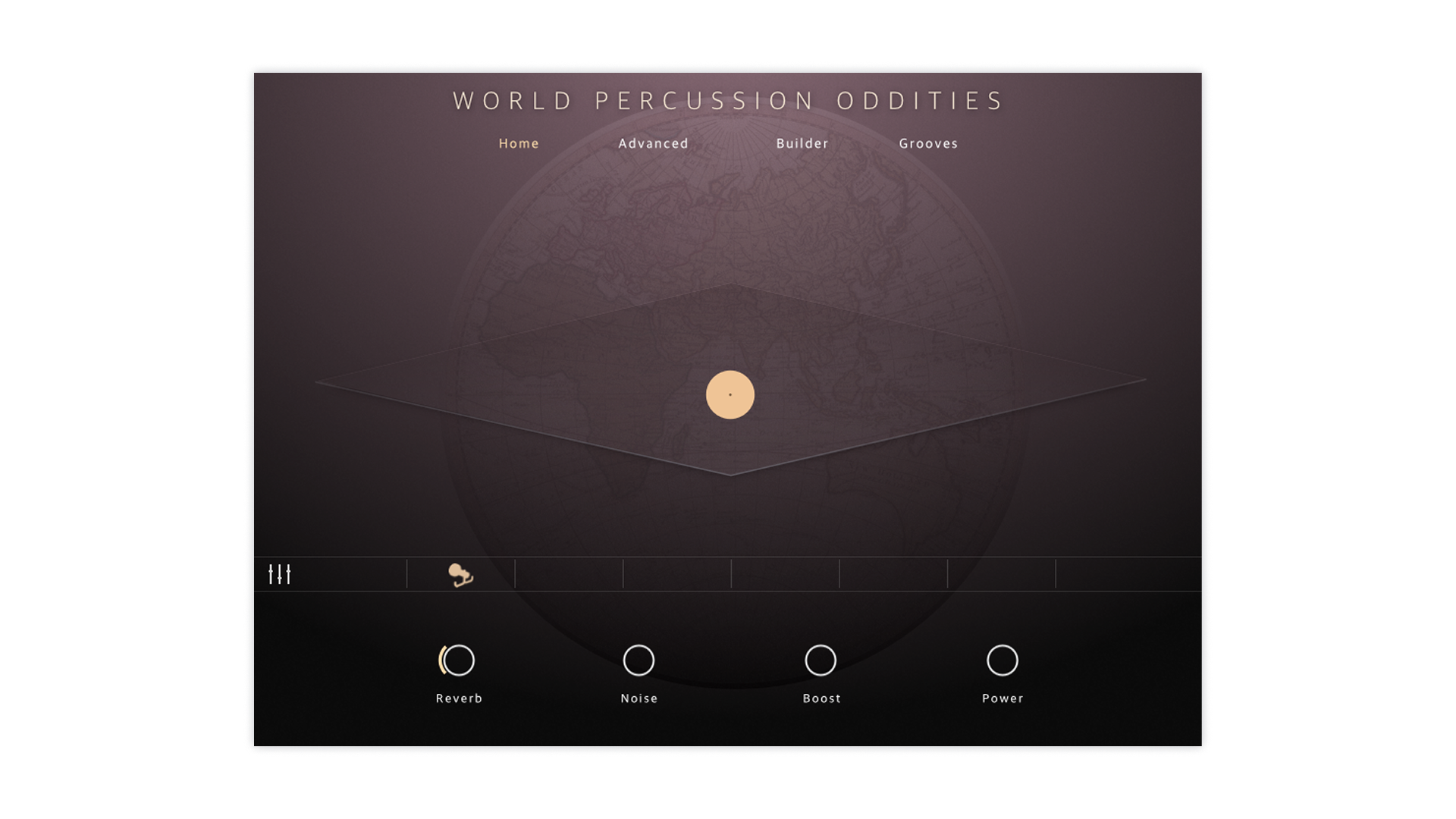Click the second instrument slot (empty)
Screen dimensions: 1456x819
coord(569,574)
